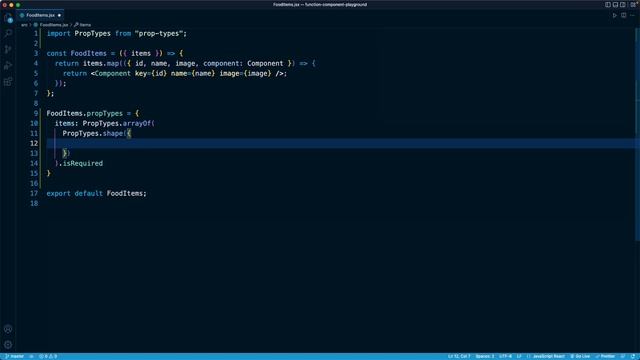Click key={id} attribute on line 5
The image size is (640, 360).
(x=151, y=73)
